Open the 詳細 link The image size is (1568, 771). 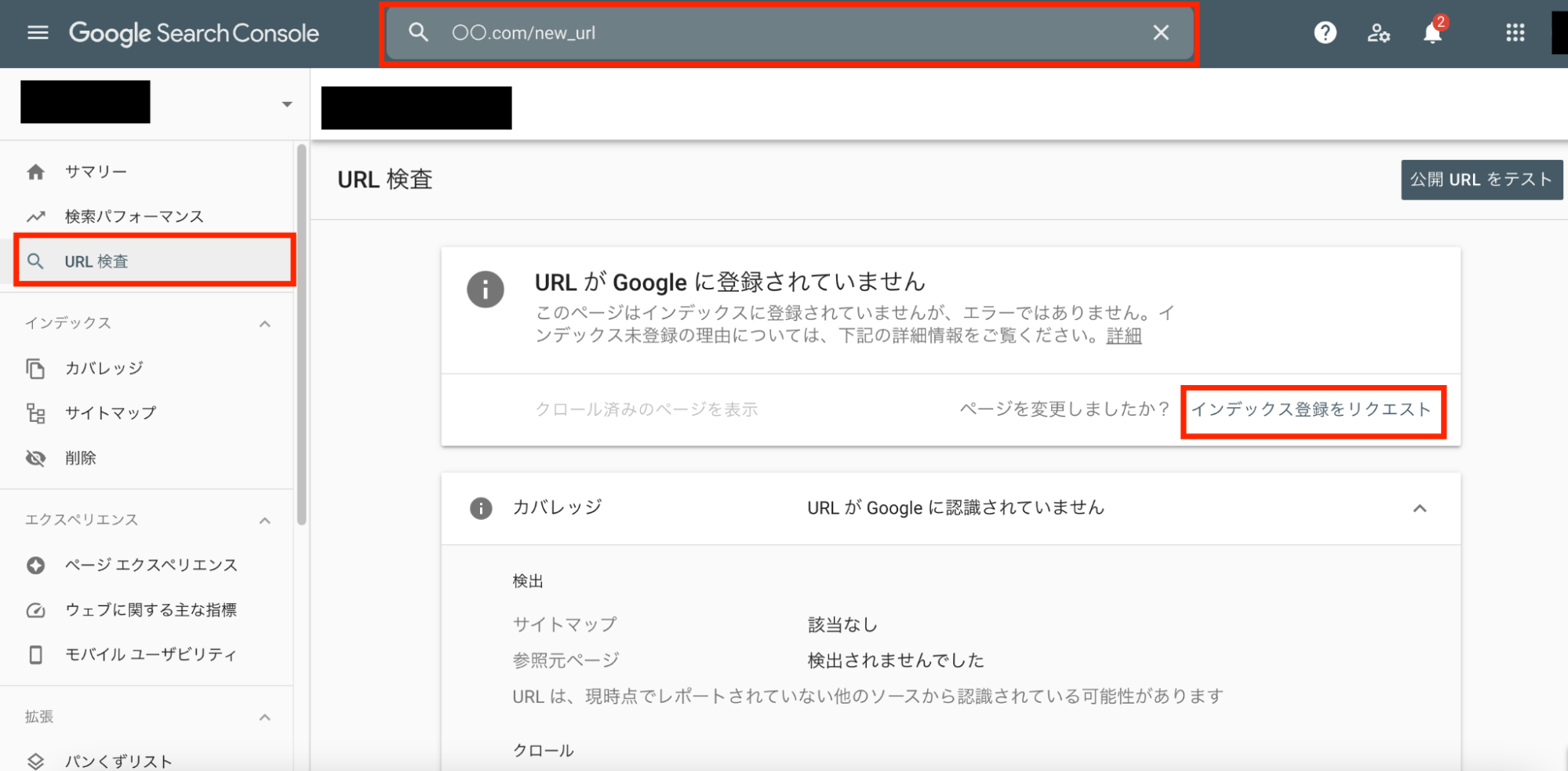pos(1123,336)
